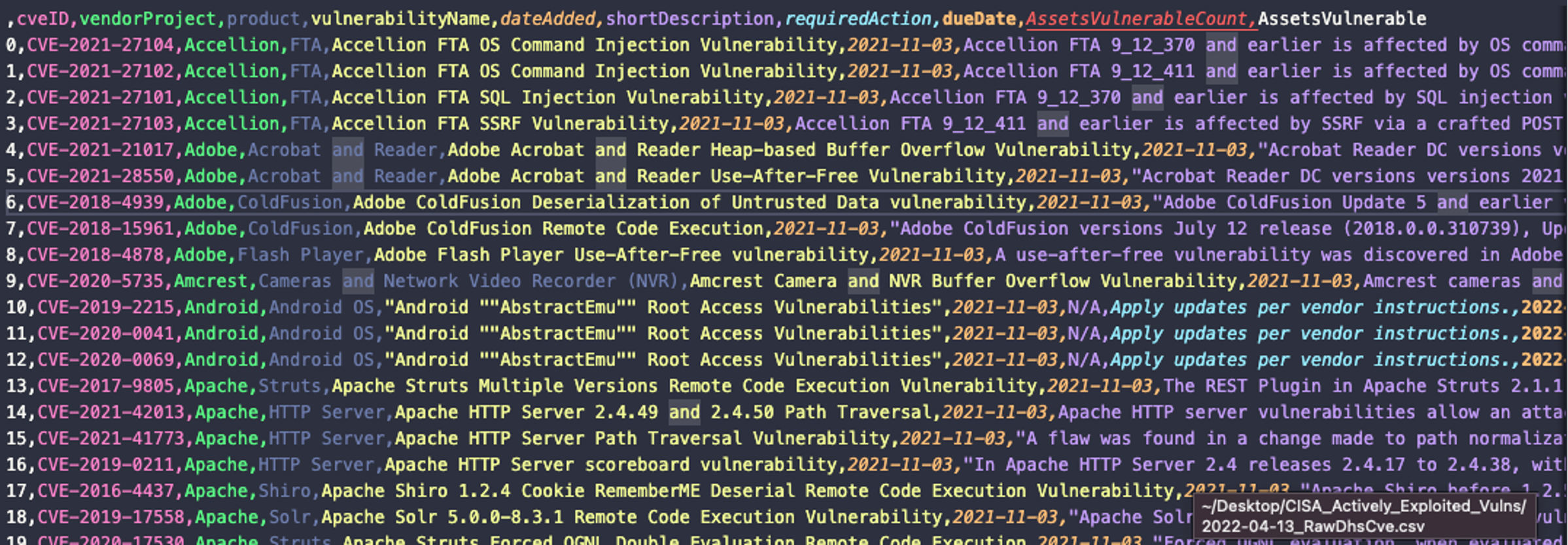Viewport: 1568px width, 545px height.
Task: Click Apache HTTP Server 2.4.49 Path Traversal
Action: point(663,412)
